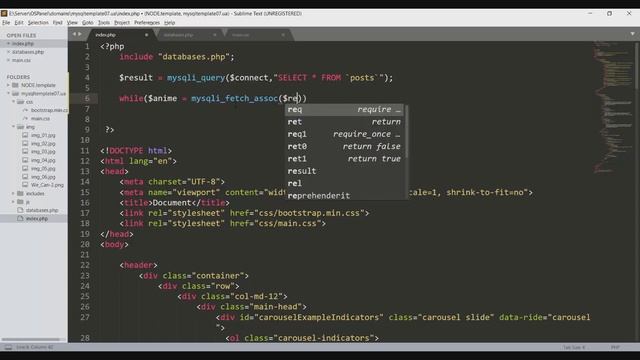The image size is (640, 360).
Task: Choose 'req require' autocomplete suggestion
Action: [344, 109]
